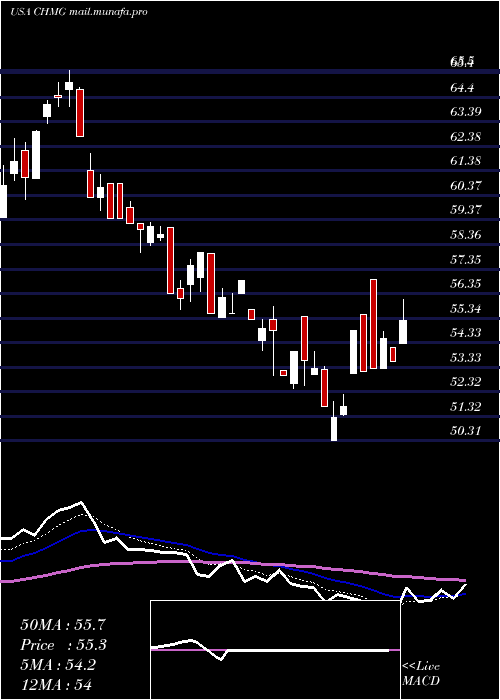
Task: Click the '5MA : 54.2' readout
Action: pos(58,664)
